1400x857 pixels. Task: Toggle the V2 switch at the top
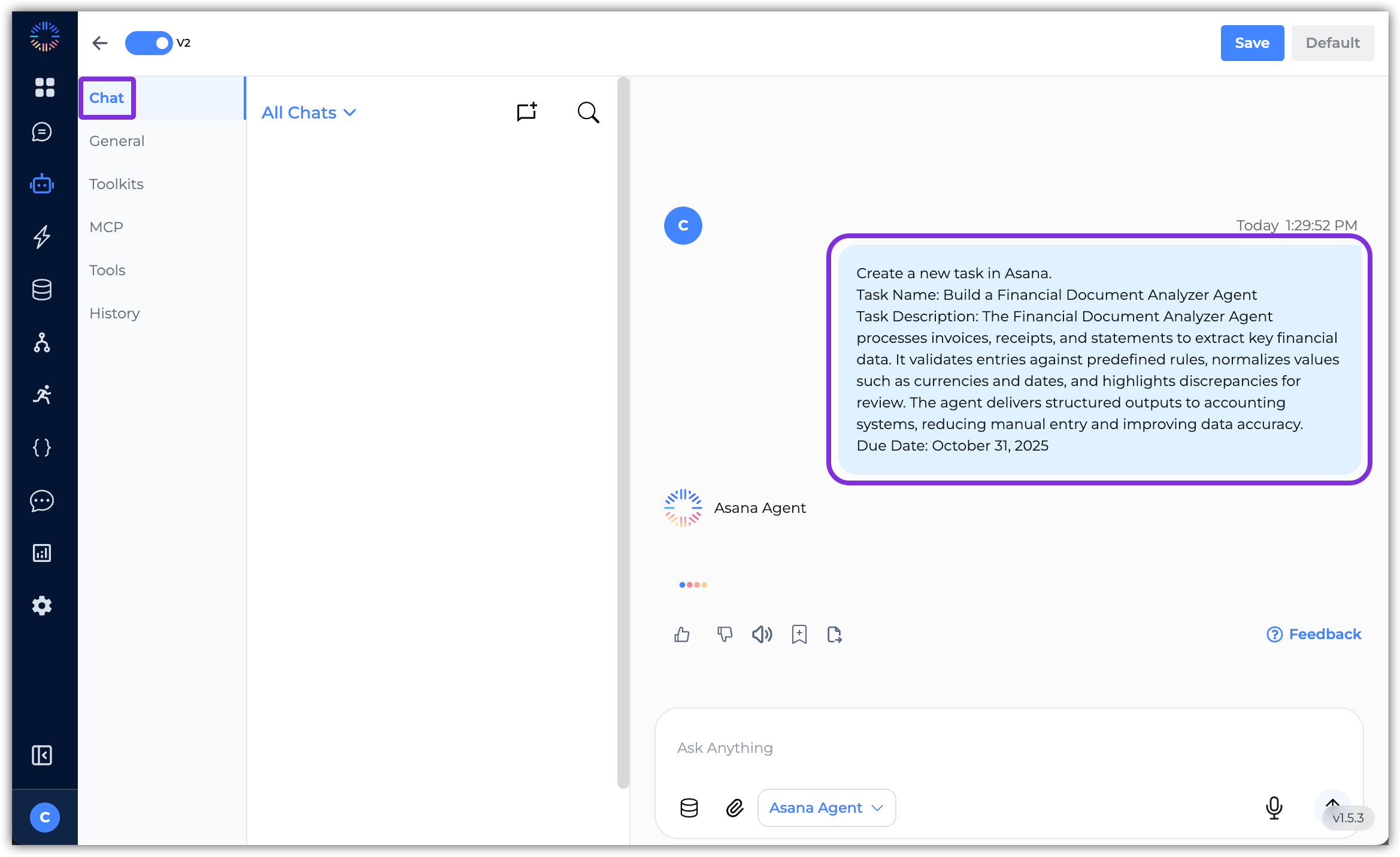[x=149, y=42]
